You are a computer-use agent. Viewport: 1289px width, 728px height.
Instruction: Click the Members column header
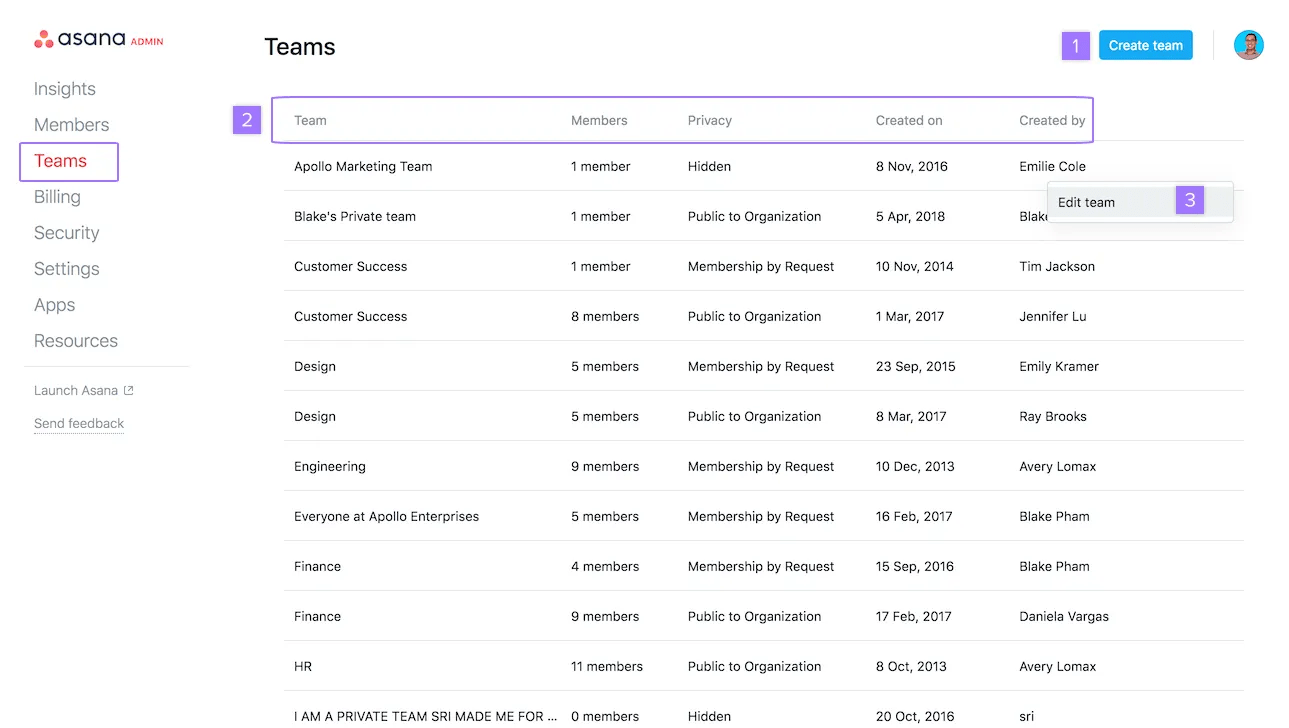pos(598,120)
